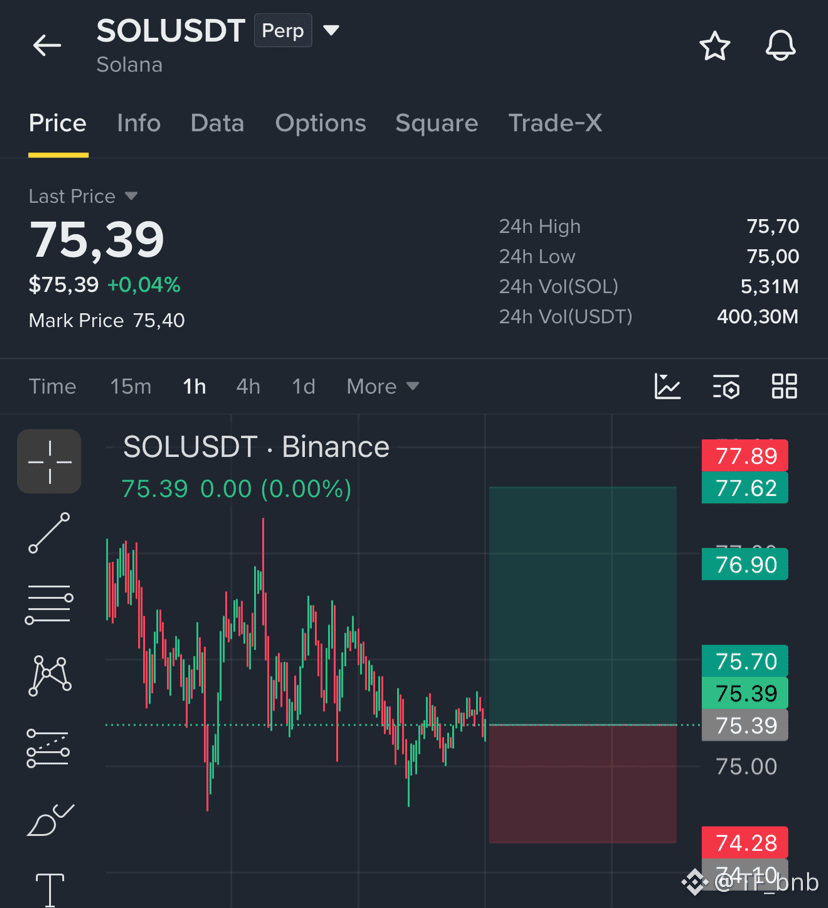Select the horizontal lines tool
The width and height of the screenshot is (828, 908).
[49, 605]
